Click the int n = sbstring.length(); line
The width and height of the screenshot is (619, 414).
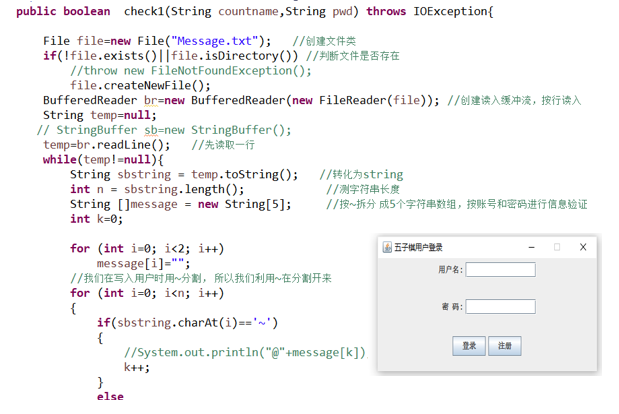click(157, 189)
